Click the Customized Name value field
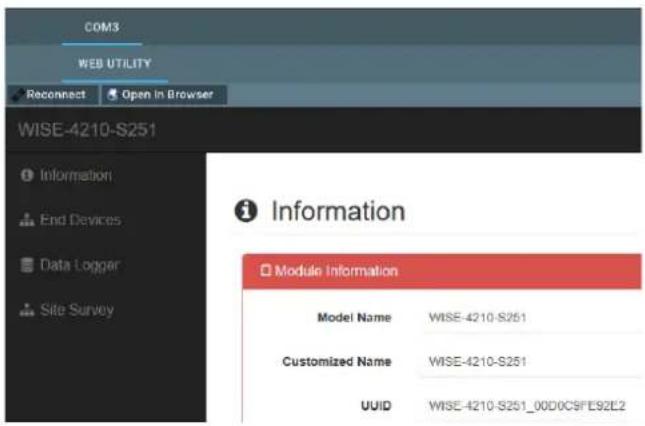This screenshot has height=426, width=645. coord(533,362)
